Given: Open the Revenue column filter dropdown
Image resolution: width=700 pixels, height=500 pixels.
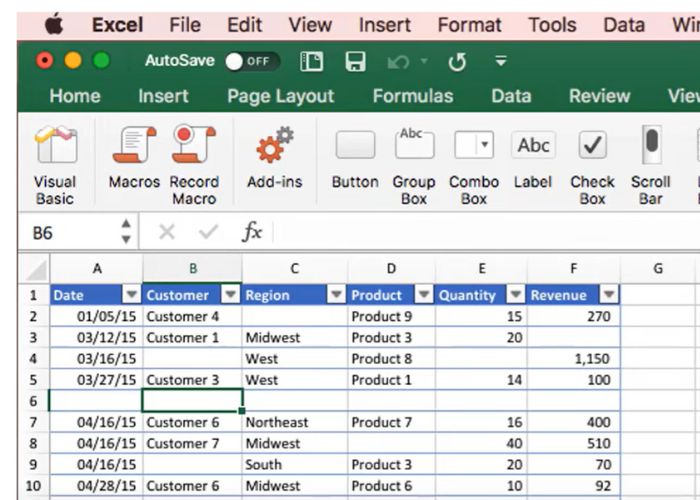Looking at the screenshot, I should pos(609,295).
